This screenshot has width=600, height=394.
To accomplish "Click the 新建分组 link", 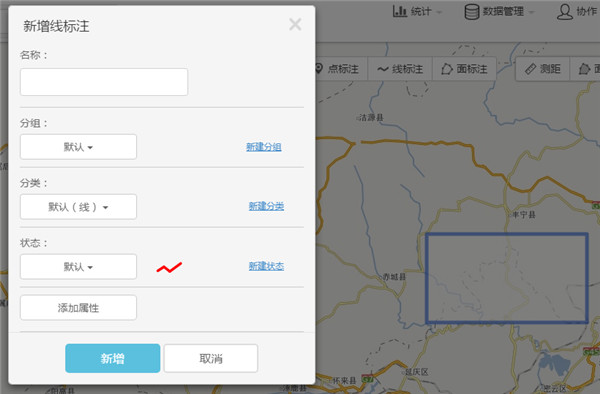I will 264,147.
